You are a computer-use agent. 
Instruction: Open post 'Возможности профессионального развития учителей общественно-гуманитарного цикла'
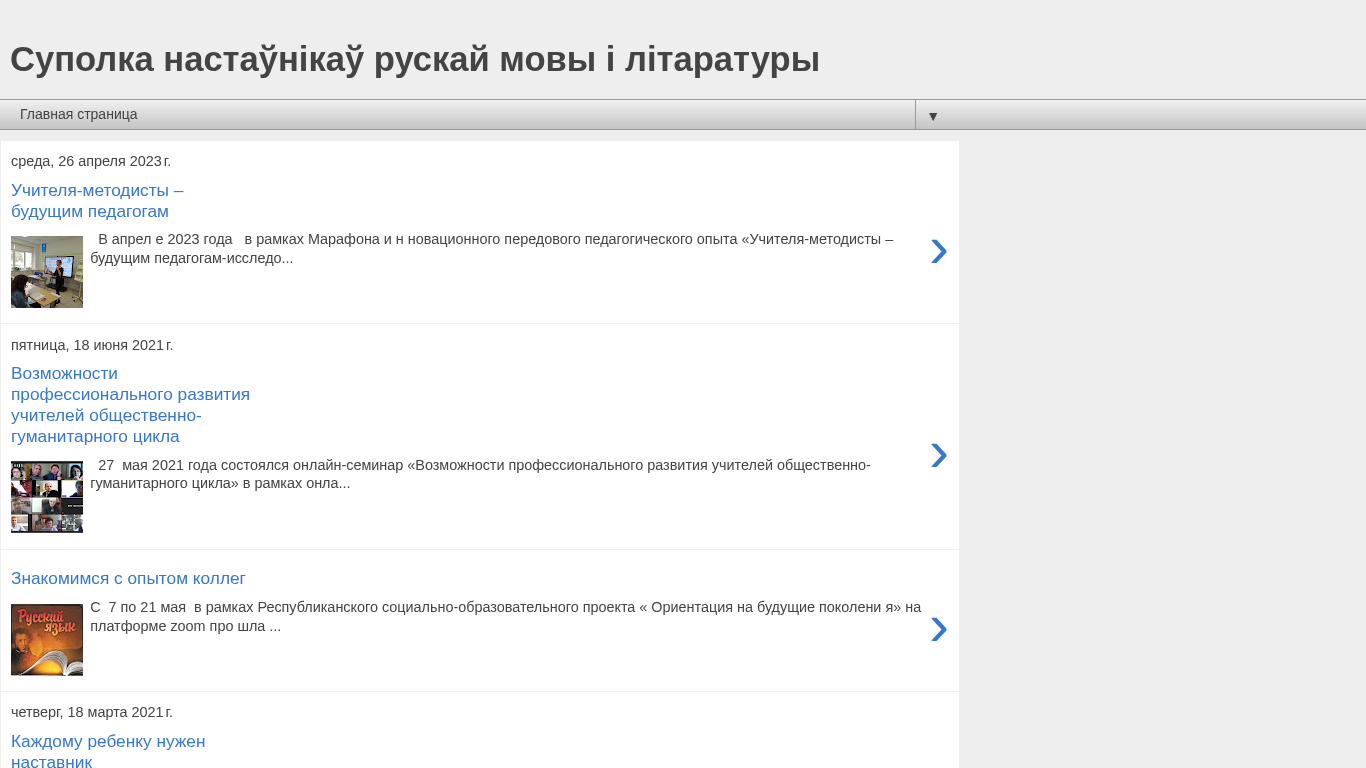130,405
